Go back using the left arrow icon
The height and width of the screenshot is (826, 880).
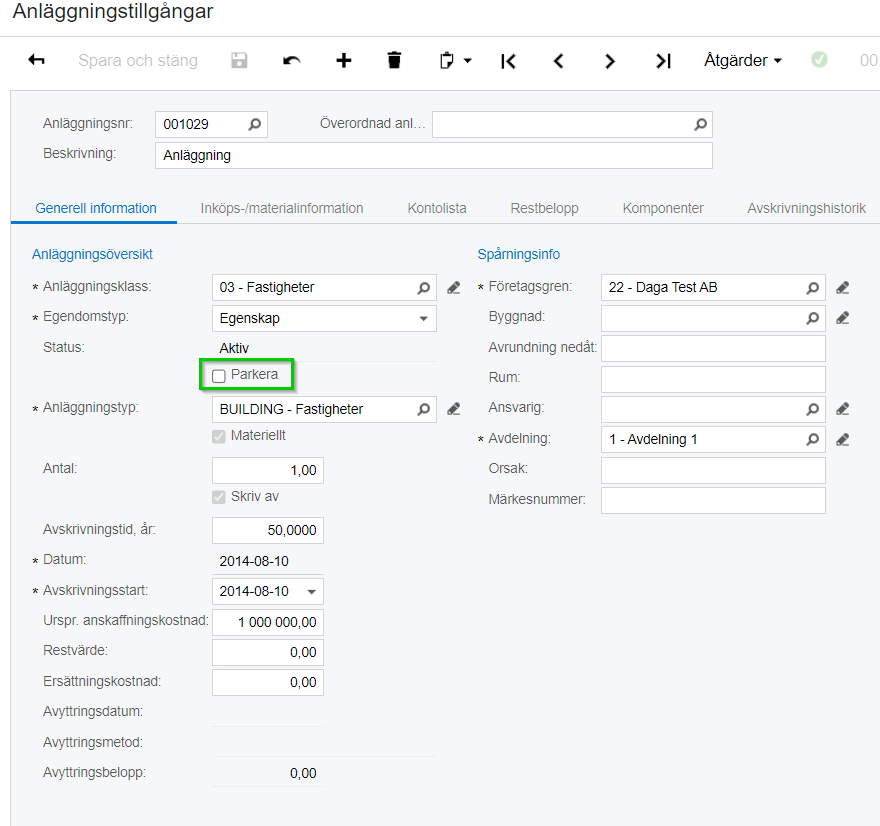pos(36,60)
